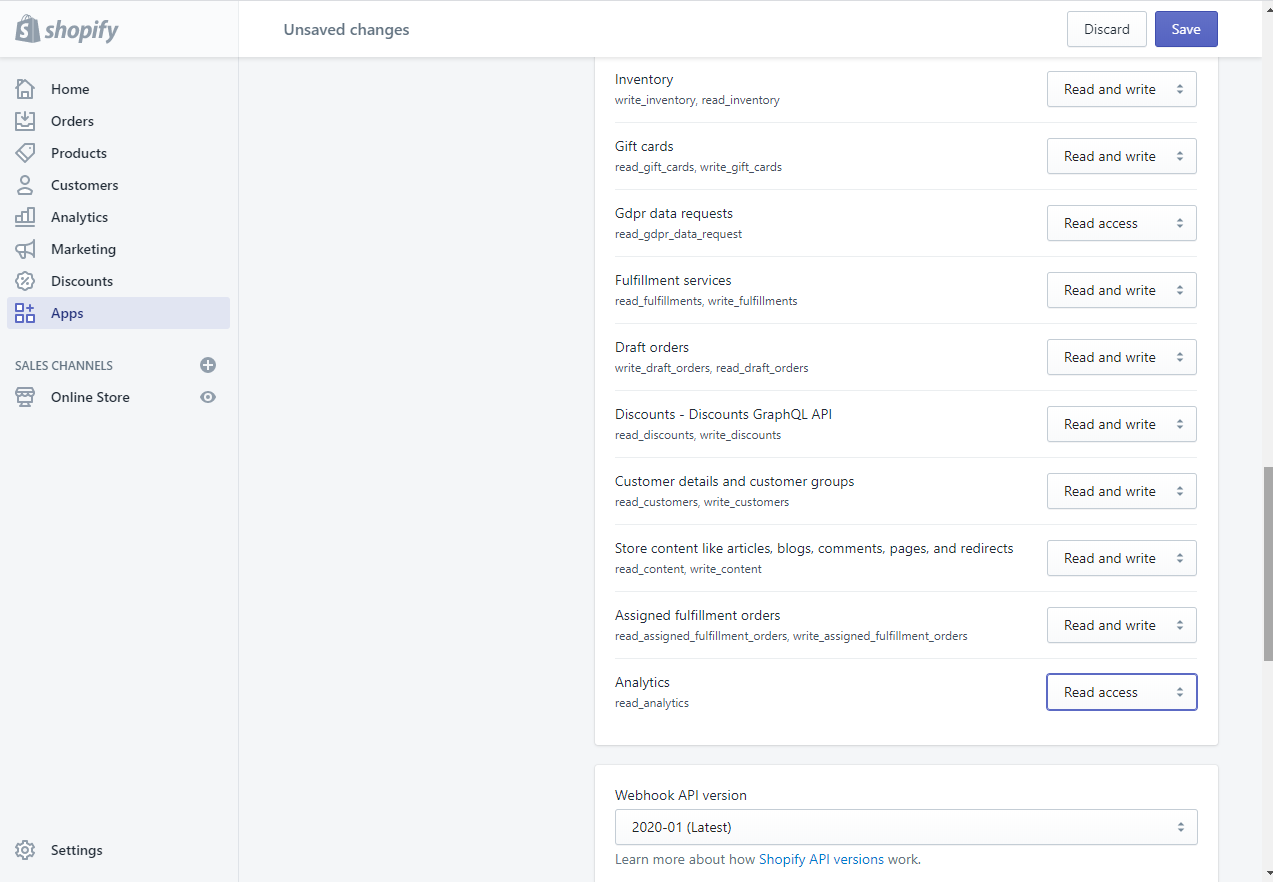1273x882 pixels.
Task: View Online Store using eye icon
Action: [208, 397]
